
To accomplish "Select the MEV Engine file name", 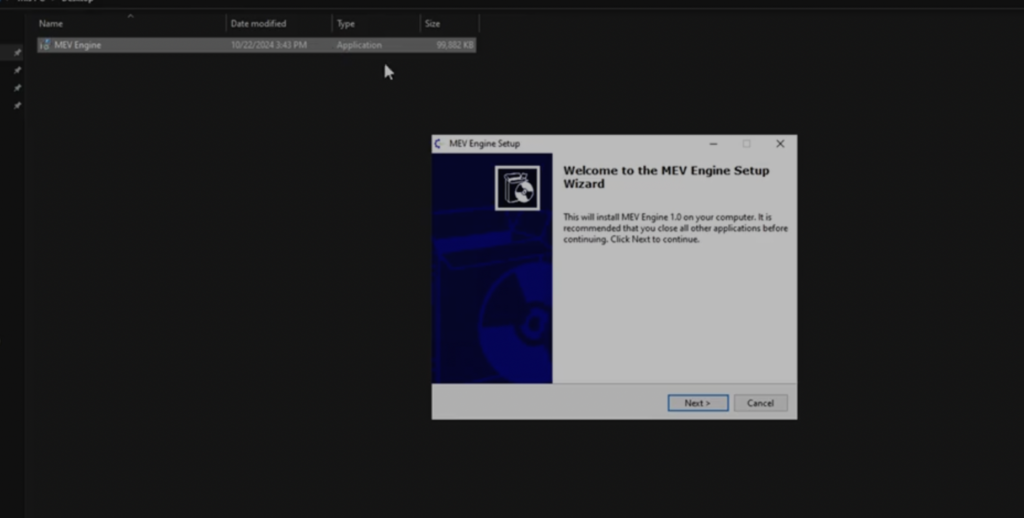I will click(78, 45).
